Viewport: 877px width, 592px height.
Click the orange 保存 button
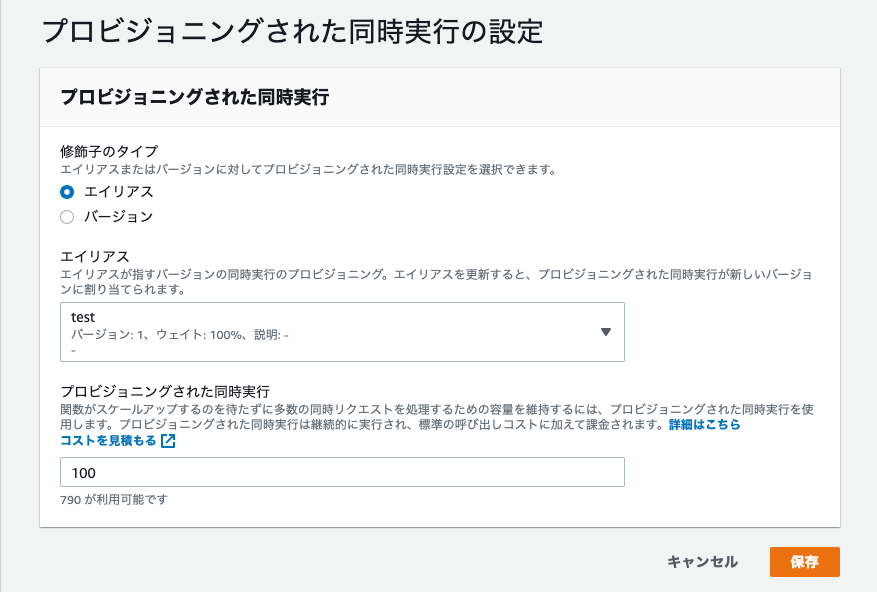click(804, 562)
